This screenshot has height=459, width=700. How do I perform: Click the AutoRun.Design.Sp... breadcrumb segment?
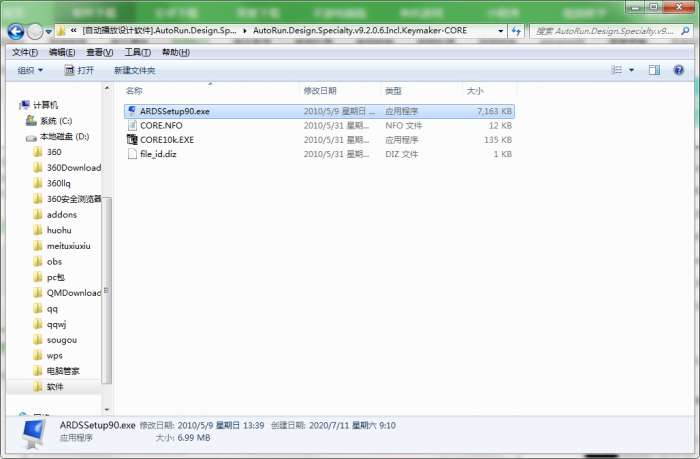click(159, 31)
